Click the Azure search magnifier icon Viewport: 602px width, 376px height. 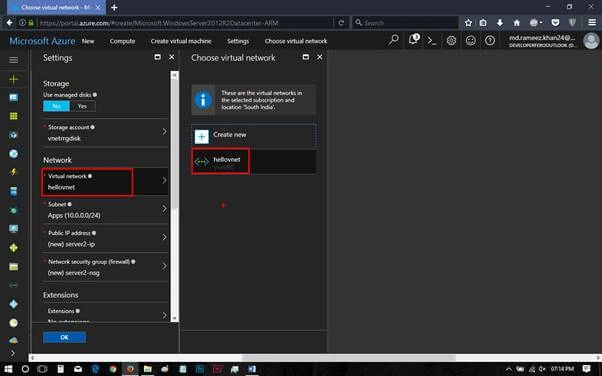coord(394,40)
